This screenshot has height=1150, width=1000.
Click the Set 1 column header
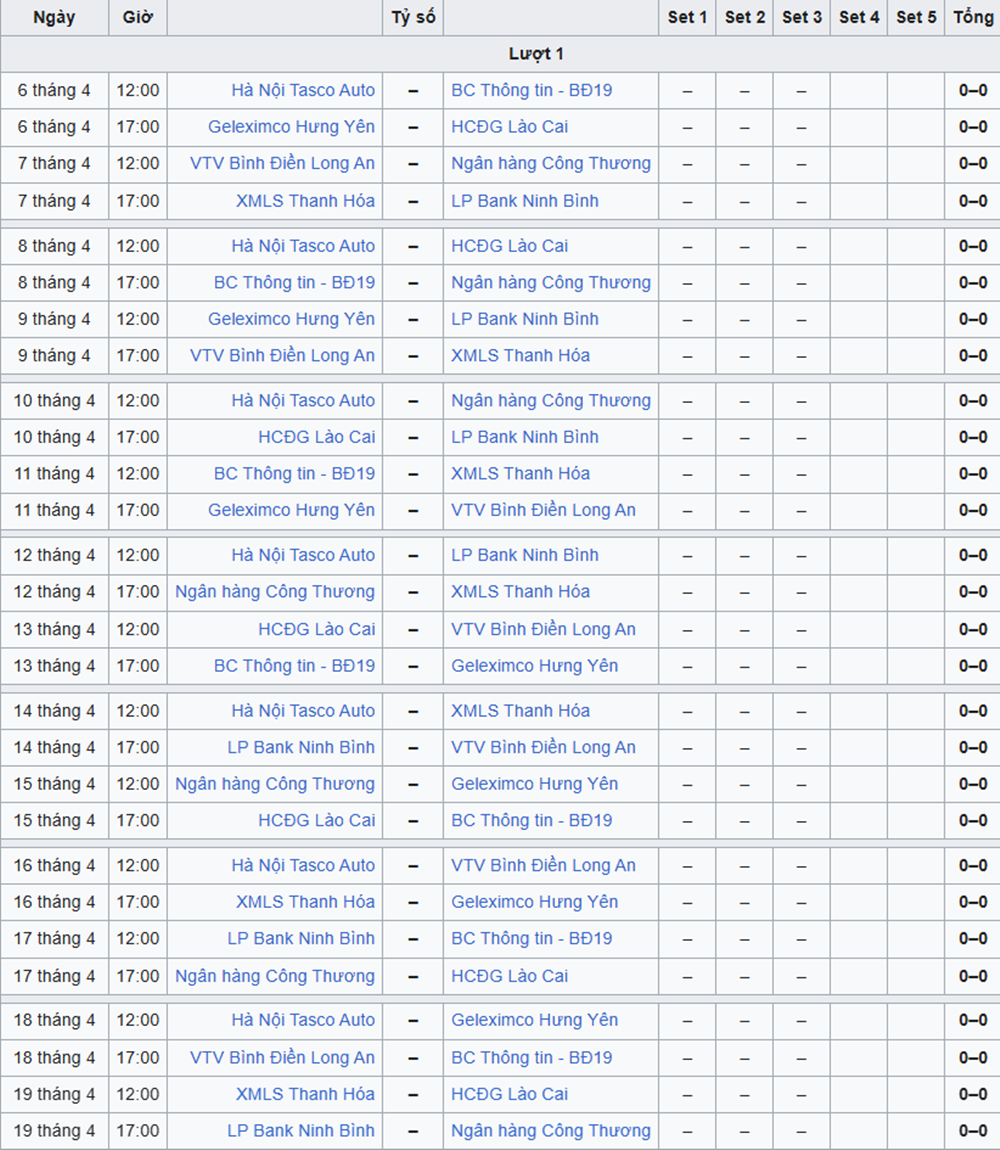(687, 18)
